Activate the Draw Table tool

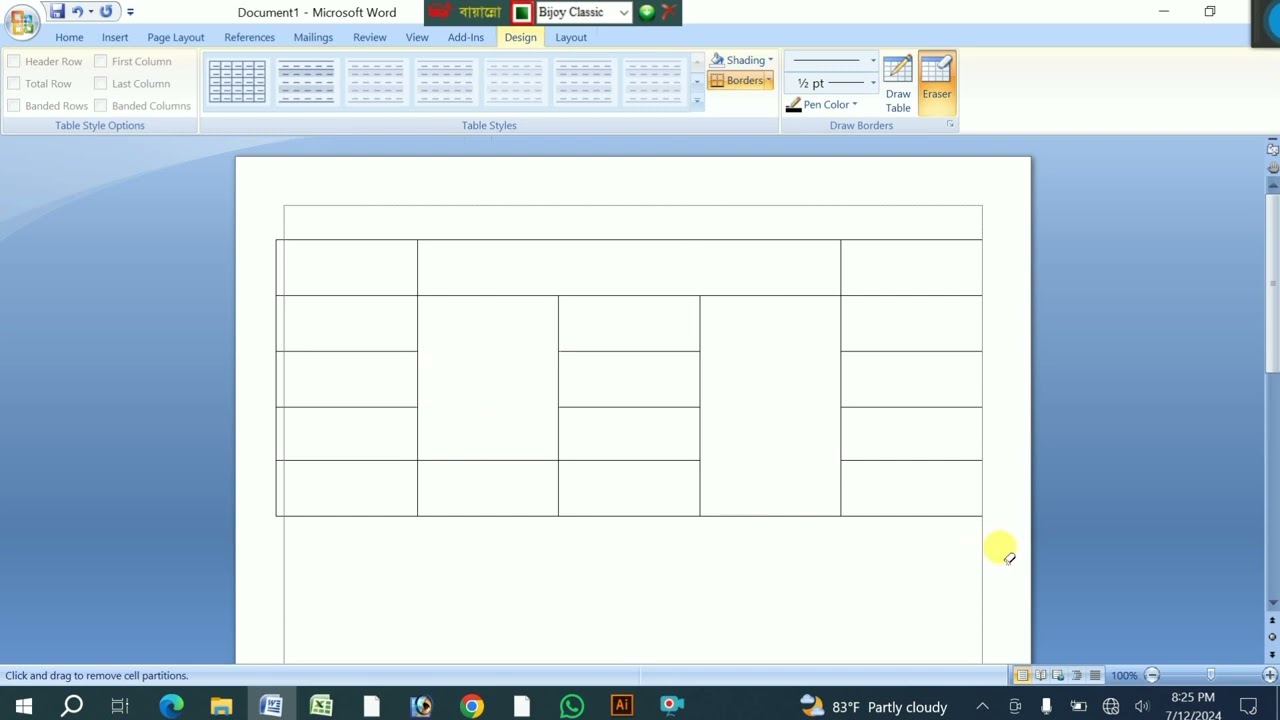pos(898,84)
